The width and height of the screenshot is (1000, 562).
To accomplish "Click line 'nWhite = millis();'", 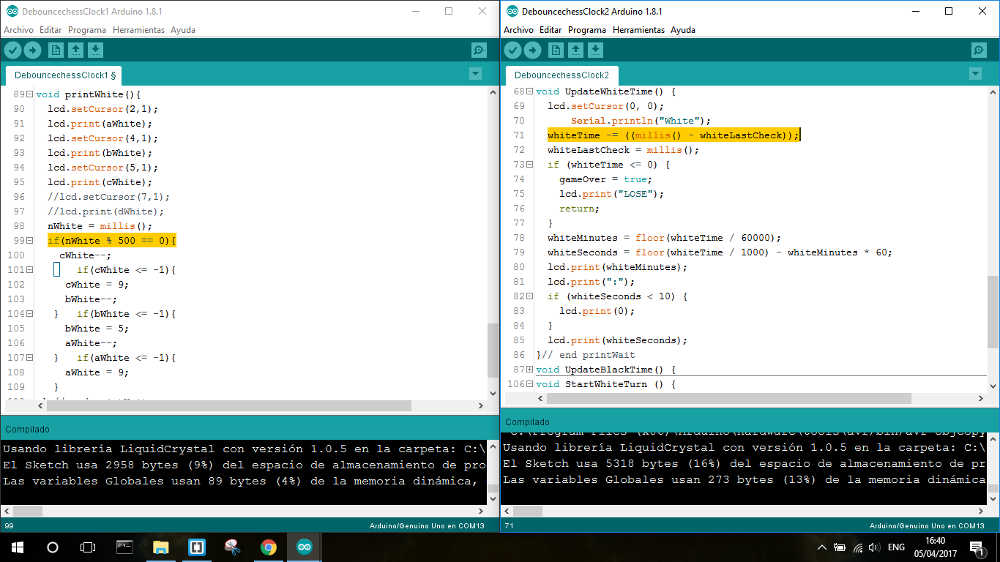I will click(99, 226).
